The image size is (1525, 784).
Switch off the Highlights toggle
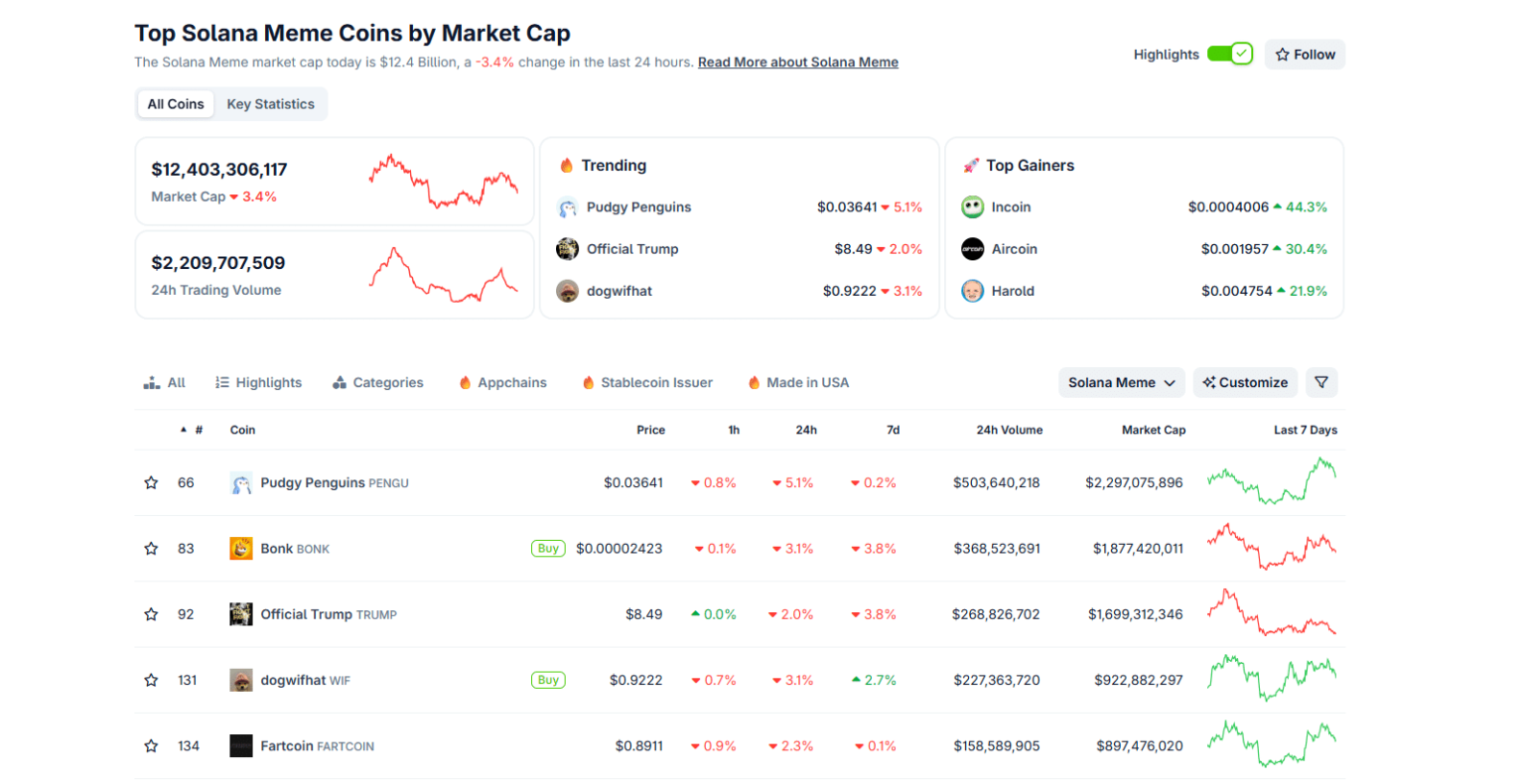coord(1228,54)
